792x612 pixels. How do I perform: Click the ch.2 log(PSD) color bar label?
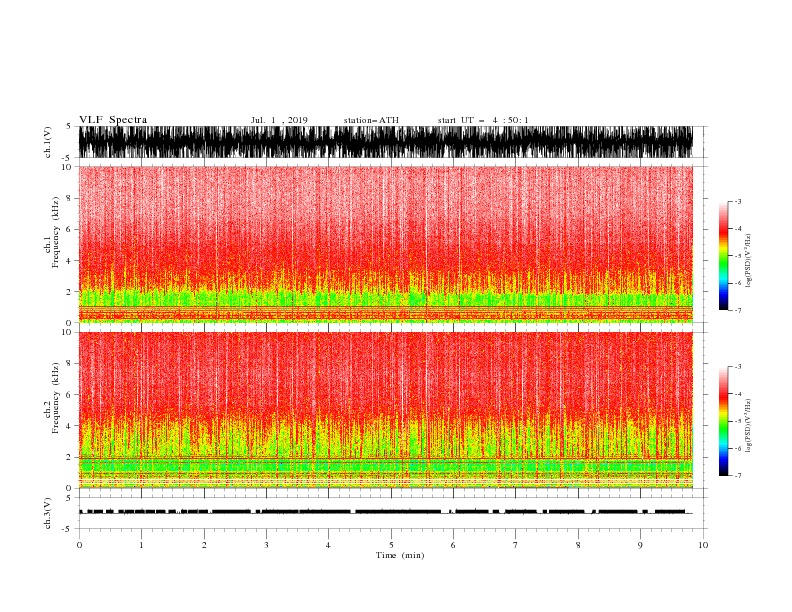pyautogui.click(x=749, y=426)
